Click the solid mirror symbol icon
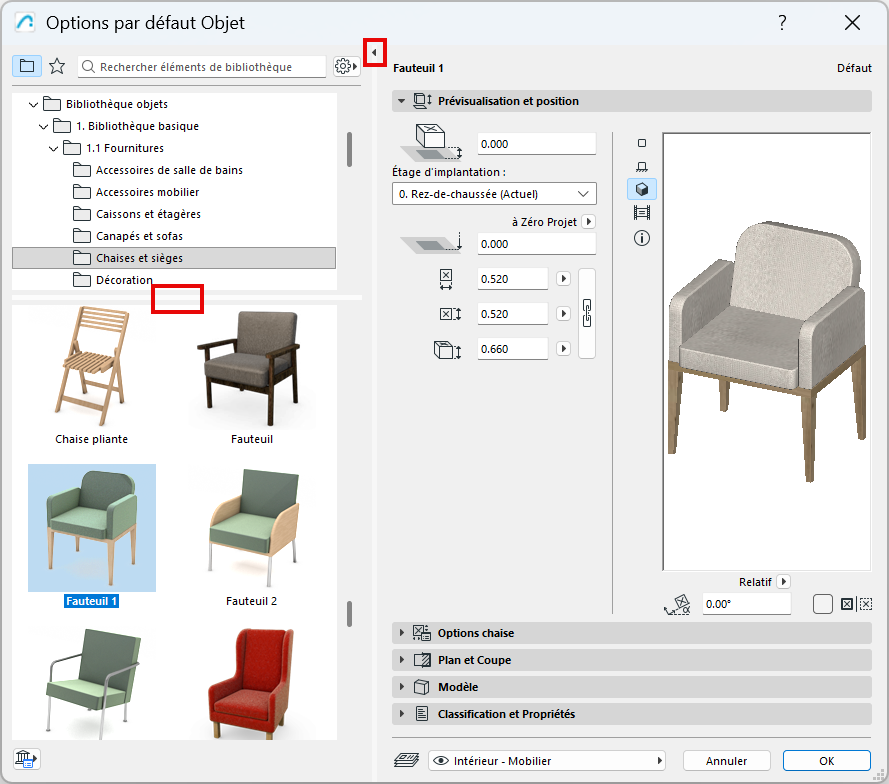Screen dimensions: 889x784 [846, 604]
